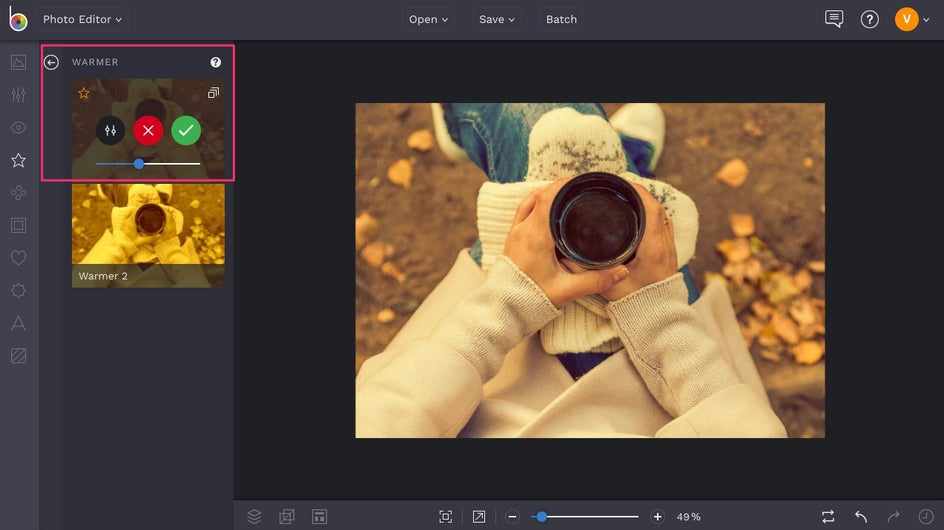Expand the Save menu
Screen dimensions: 944x530
497,19
